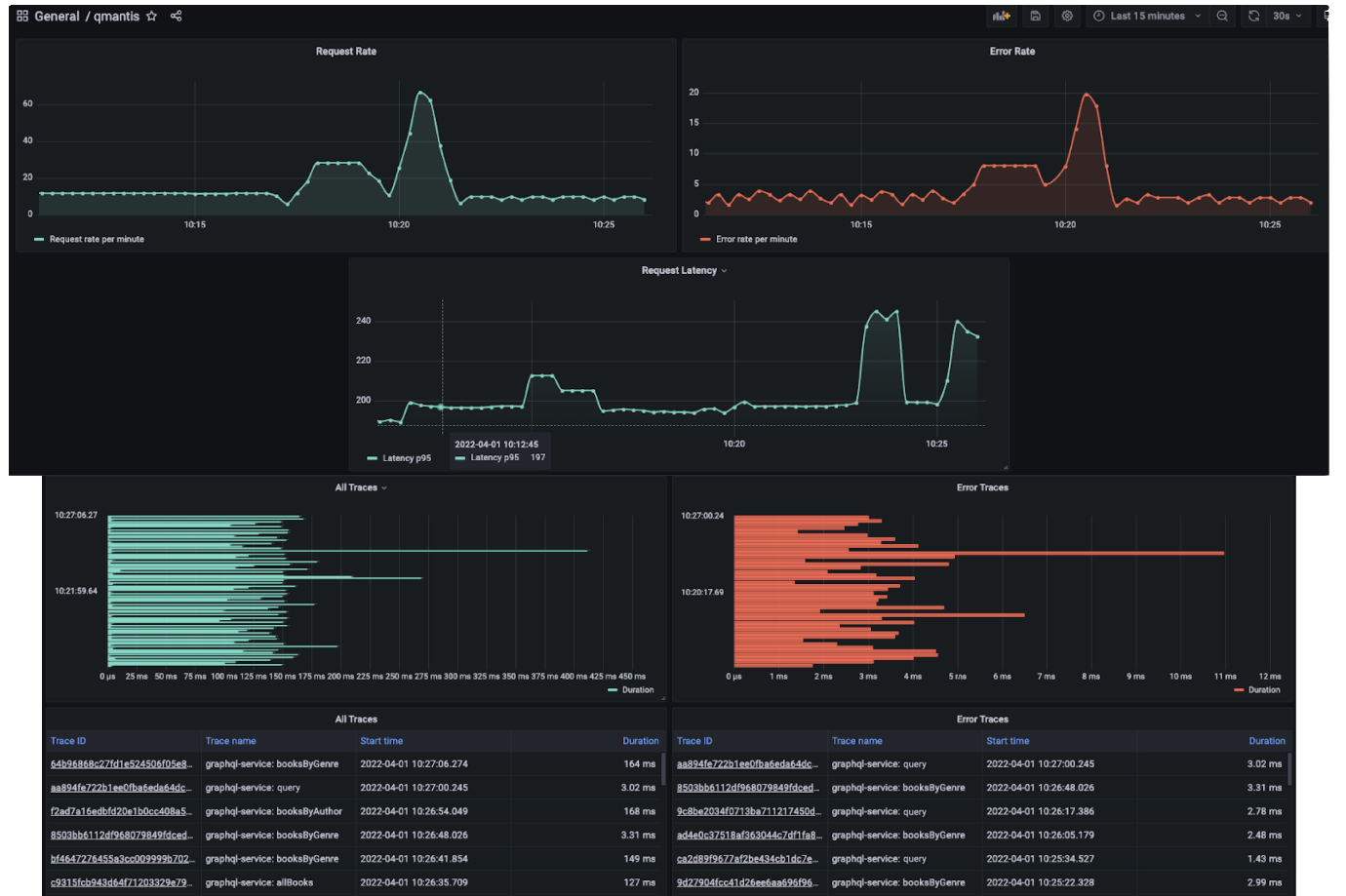Click the add panel icon in the toolbar
The image size is (1346, 896).
click(x=1002, y=16)
